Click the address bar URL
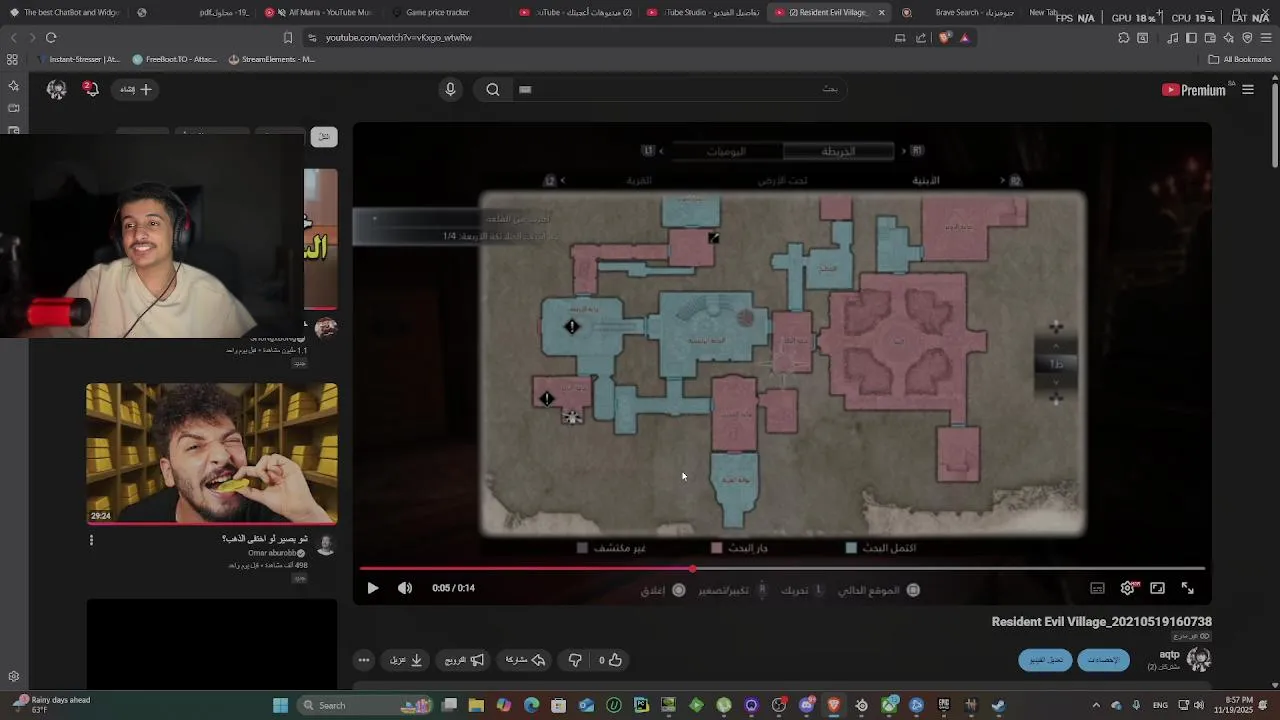The height and width of the screenshot is (720, 1280). coord(399,37)
